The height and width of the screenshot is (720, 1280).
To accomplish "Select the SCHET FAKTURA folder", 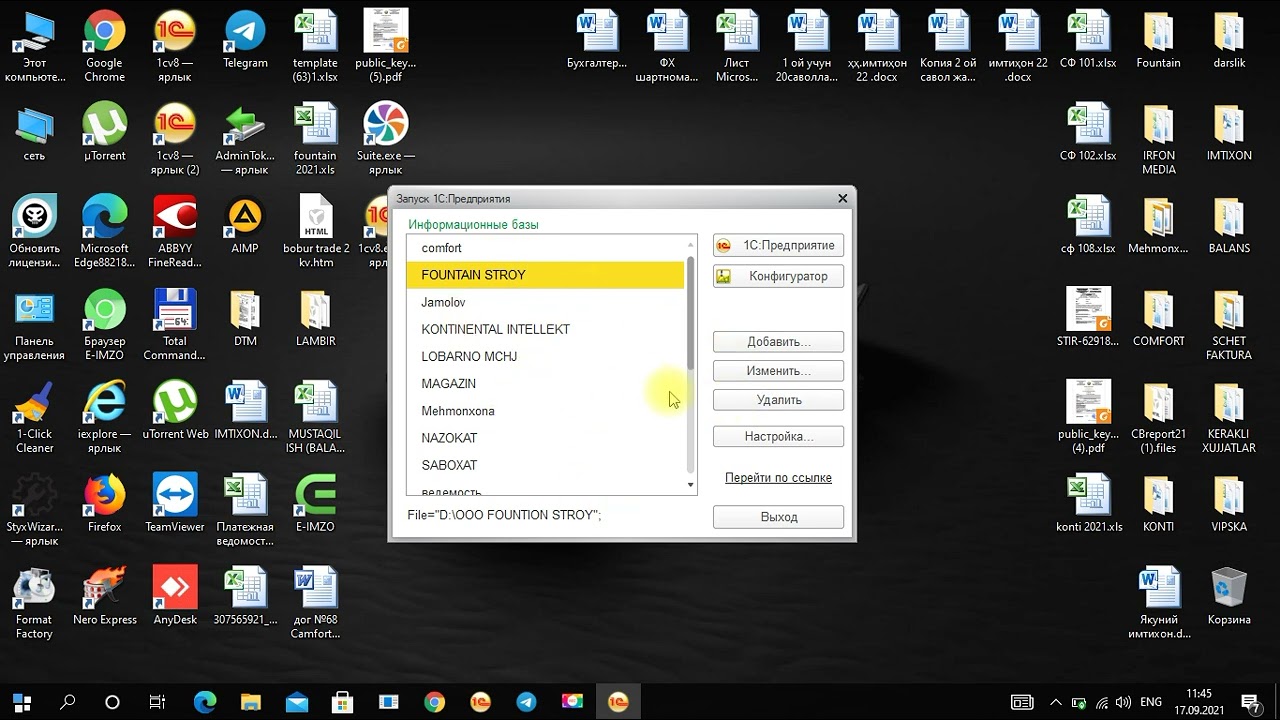I will [x=1229, y=325].
